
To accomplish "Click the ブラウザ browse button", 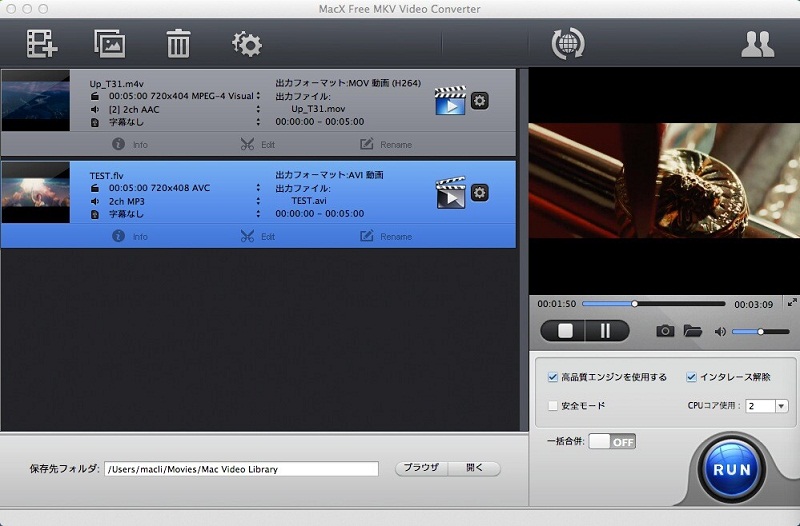I will tap(421, 468).
